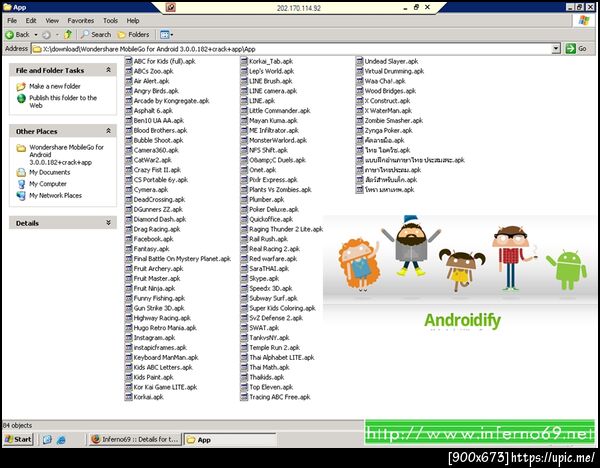Select Temple Run 2.apk file icon
This screenshot has width=600, height=468.
pos(244,347)
